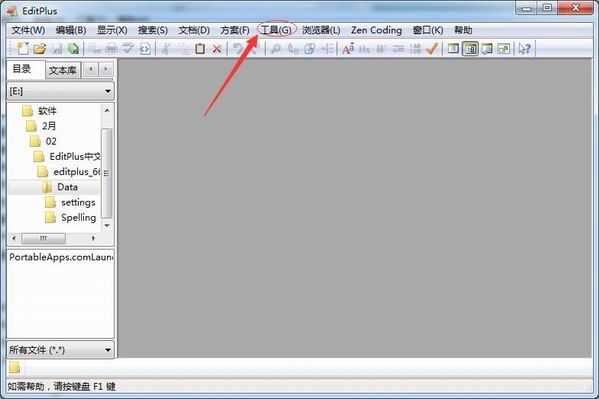Switch to the 文本库 tab
Image resolution: width=599 pixels, height=399 pixels.
tap(63, 70)
